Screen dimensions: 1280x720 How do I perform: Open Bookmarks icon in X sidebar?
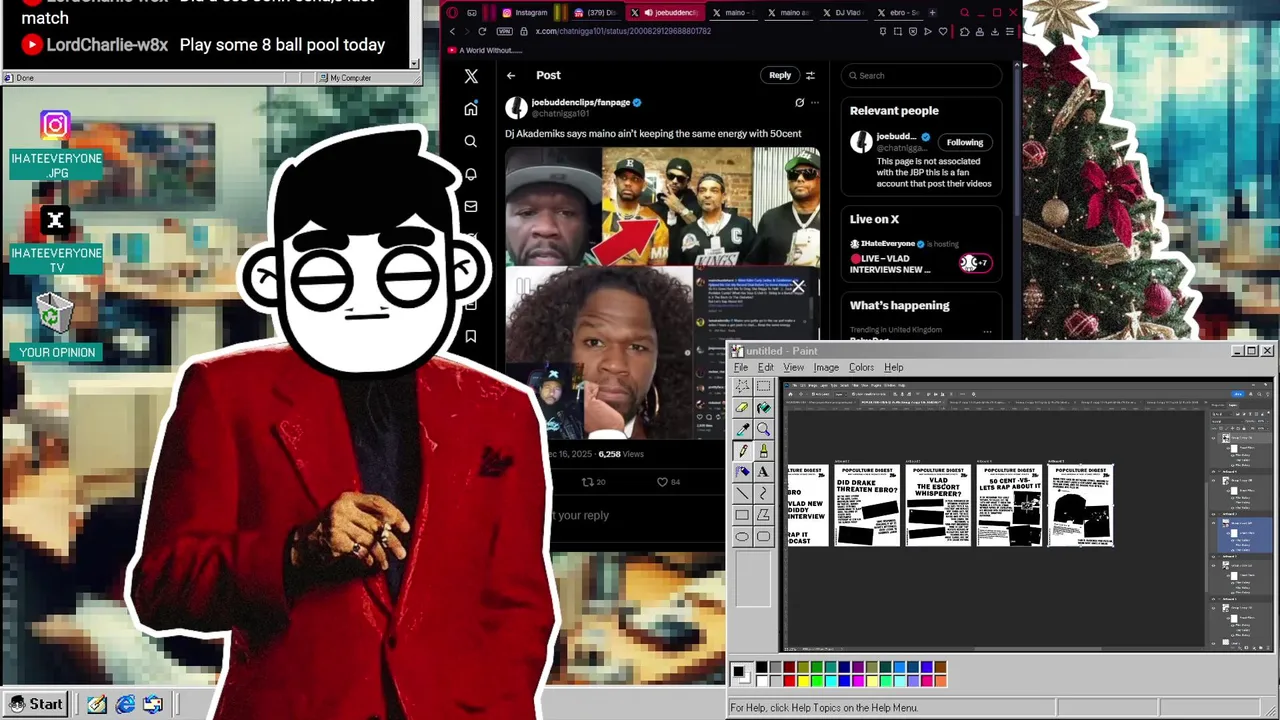471,336
